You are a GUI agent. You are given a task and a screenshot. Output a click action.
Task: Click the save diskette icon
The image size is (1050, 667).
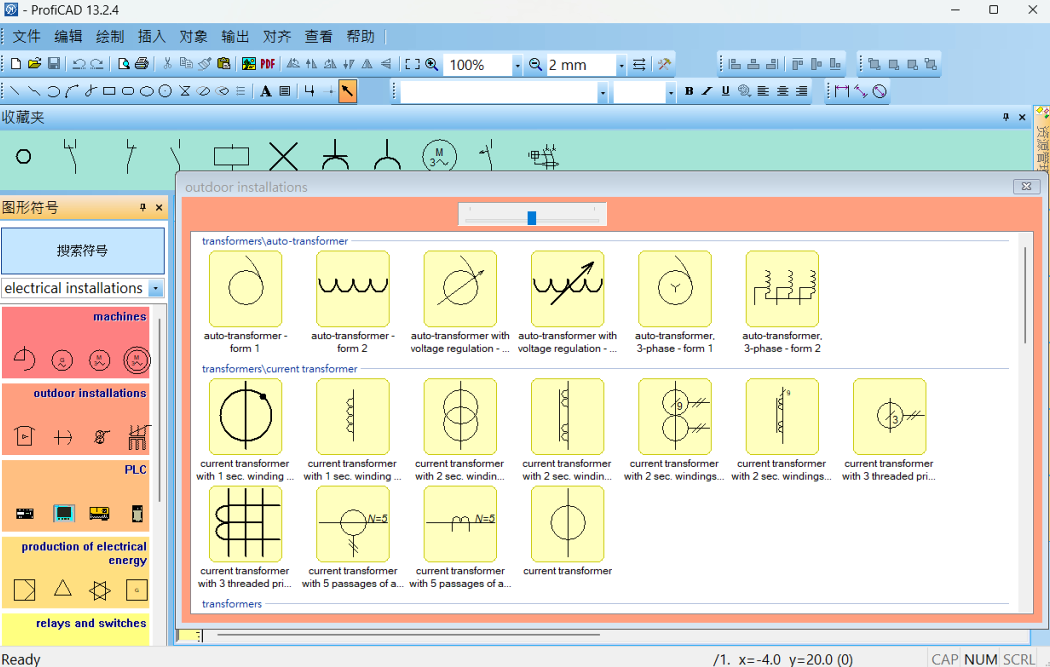pos(53,65)
